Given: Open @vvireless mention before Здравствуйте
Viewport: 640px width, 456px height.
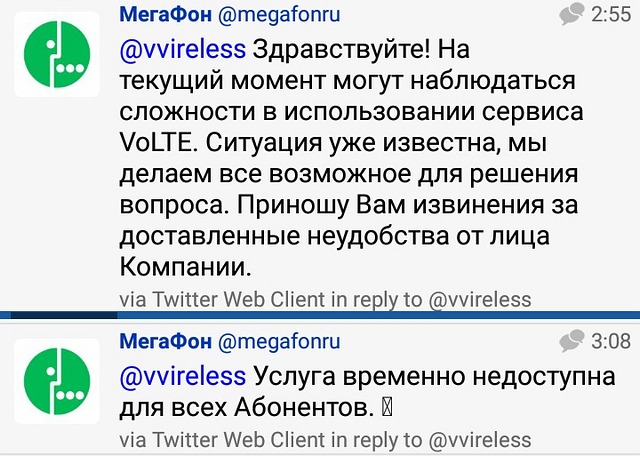Looking at the screenshot, I should click(183, 49).
